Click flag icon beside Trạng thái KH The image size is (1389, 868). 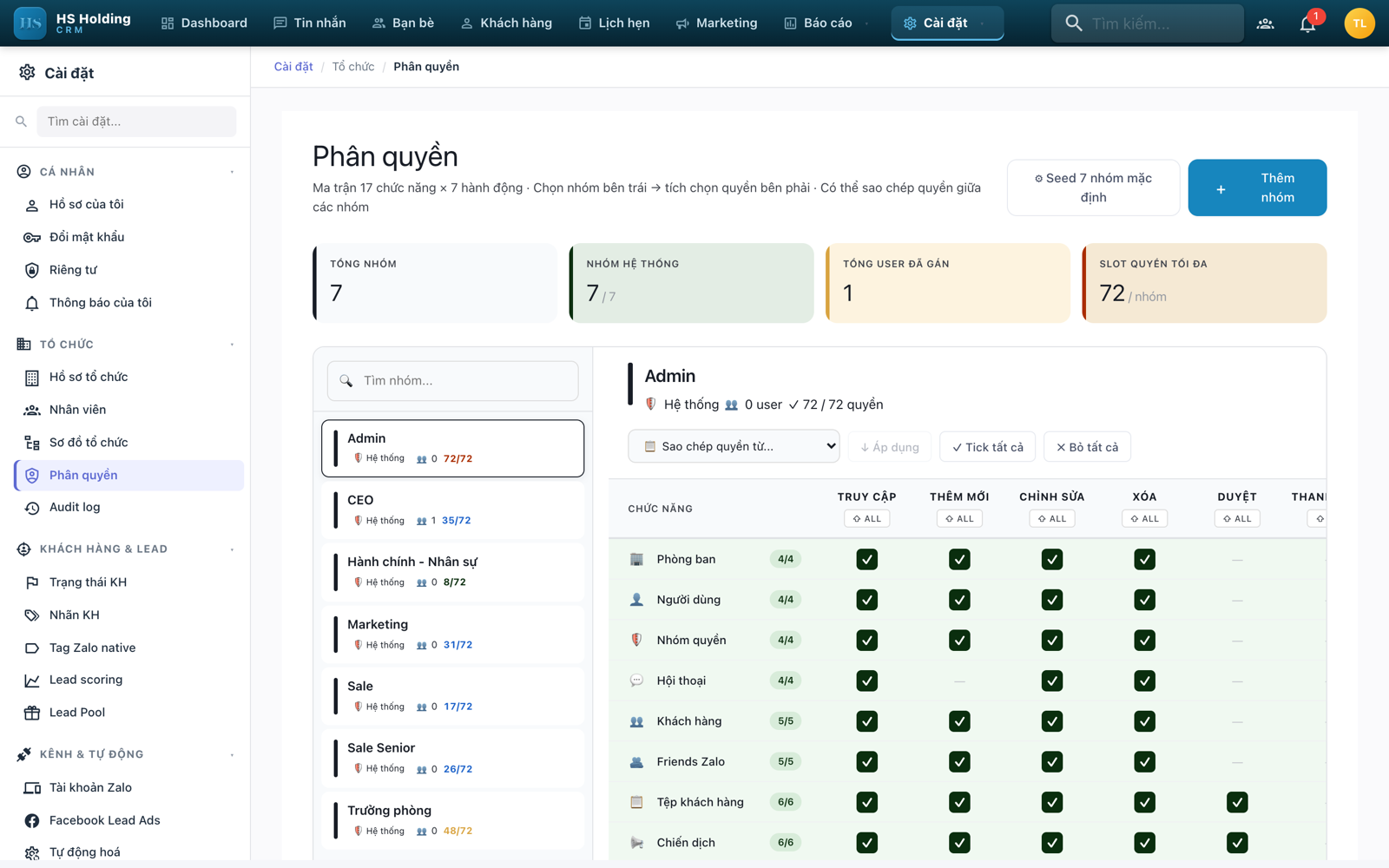(x=32, y=582)
